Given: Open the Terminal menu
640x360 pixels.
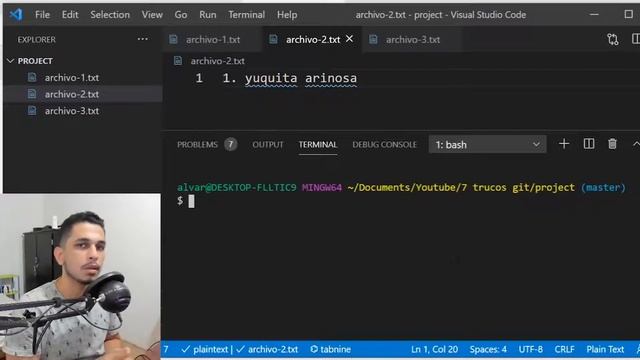Looking at the screenshot, I should [247, 15].
